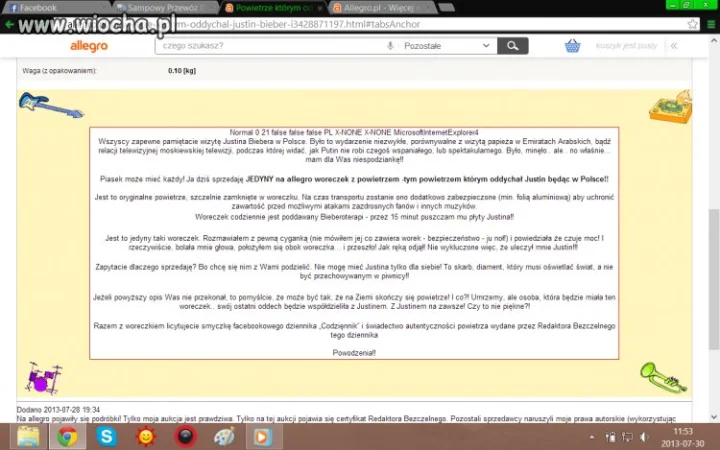This screenshot has height=450, width=720.
Task: Click the microphone voice search icon
Action: coord(390,46)
